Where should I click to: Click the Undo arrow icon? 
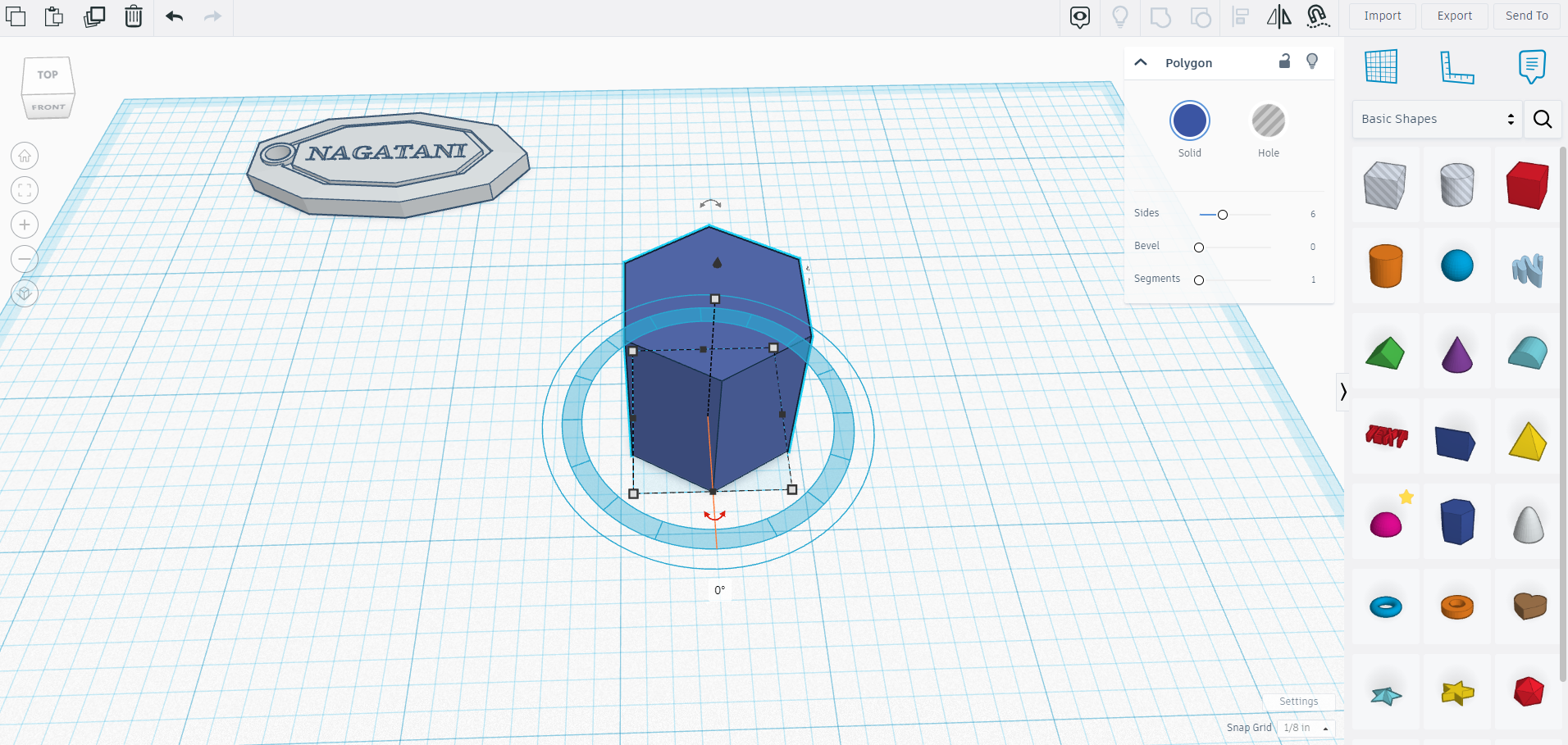tap(174, 16)
